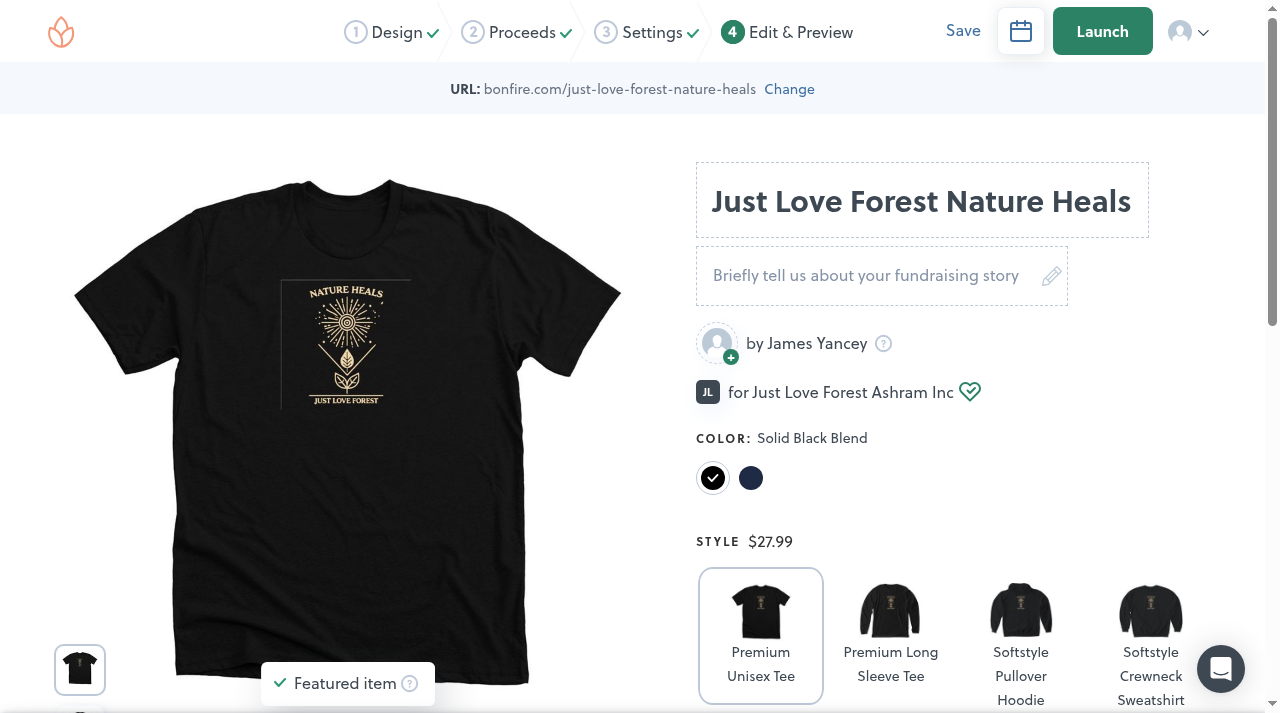
Task: Click the Change URL link
Action: [x=789, y=89]
